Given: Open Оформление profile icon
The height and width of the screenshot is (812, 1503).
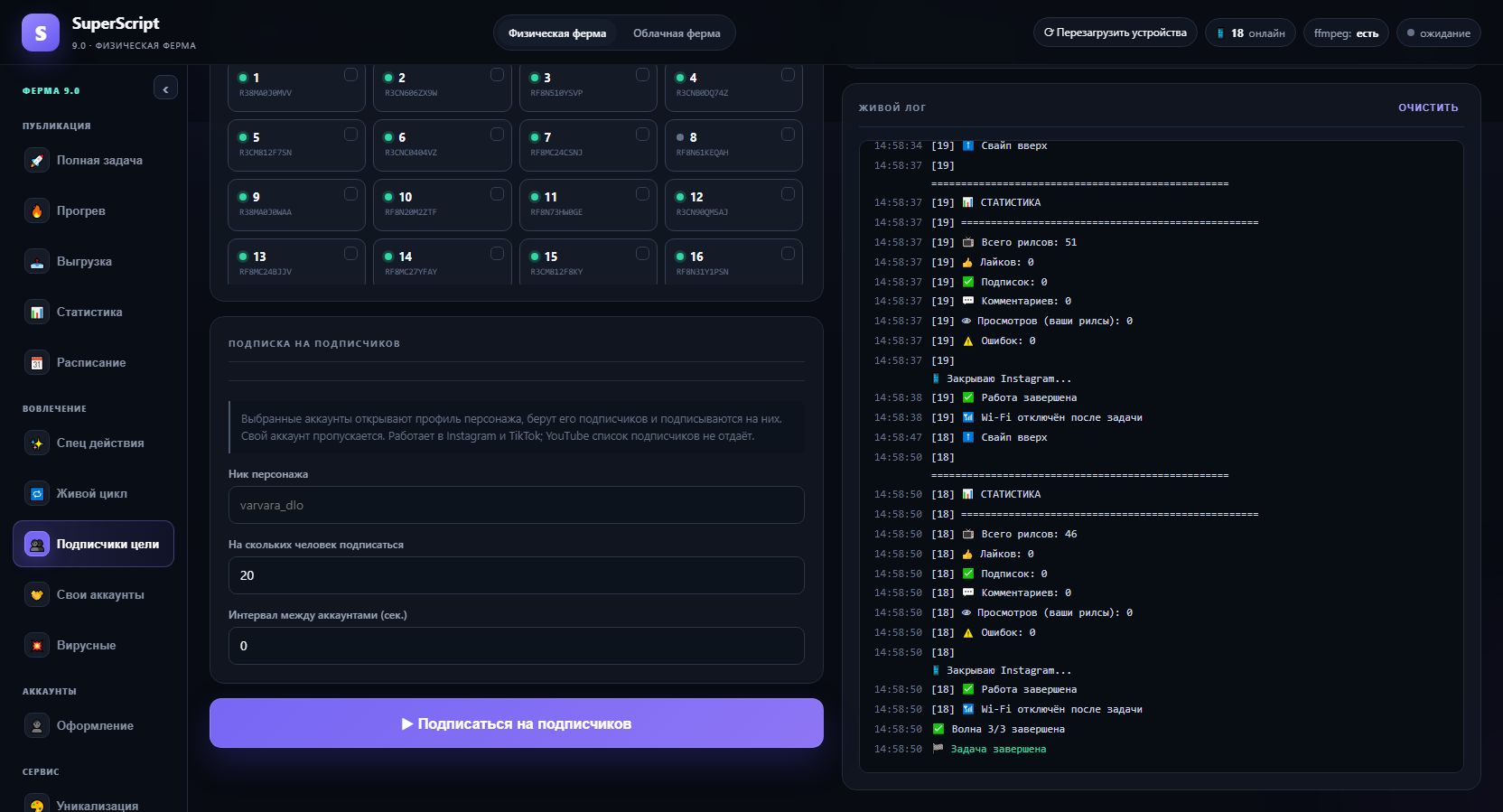Looking at the screenshot, I should pyautogui.click(x=37, y=726).
